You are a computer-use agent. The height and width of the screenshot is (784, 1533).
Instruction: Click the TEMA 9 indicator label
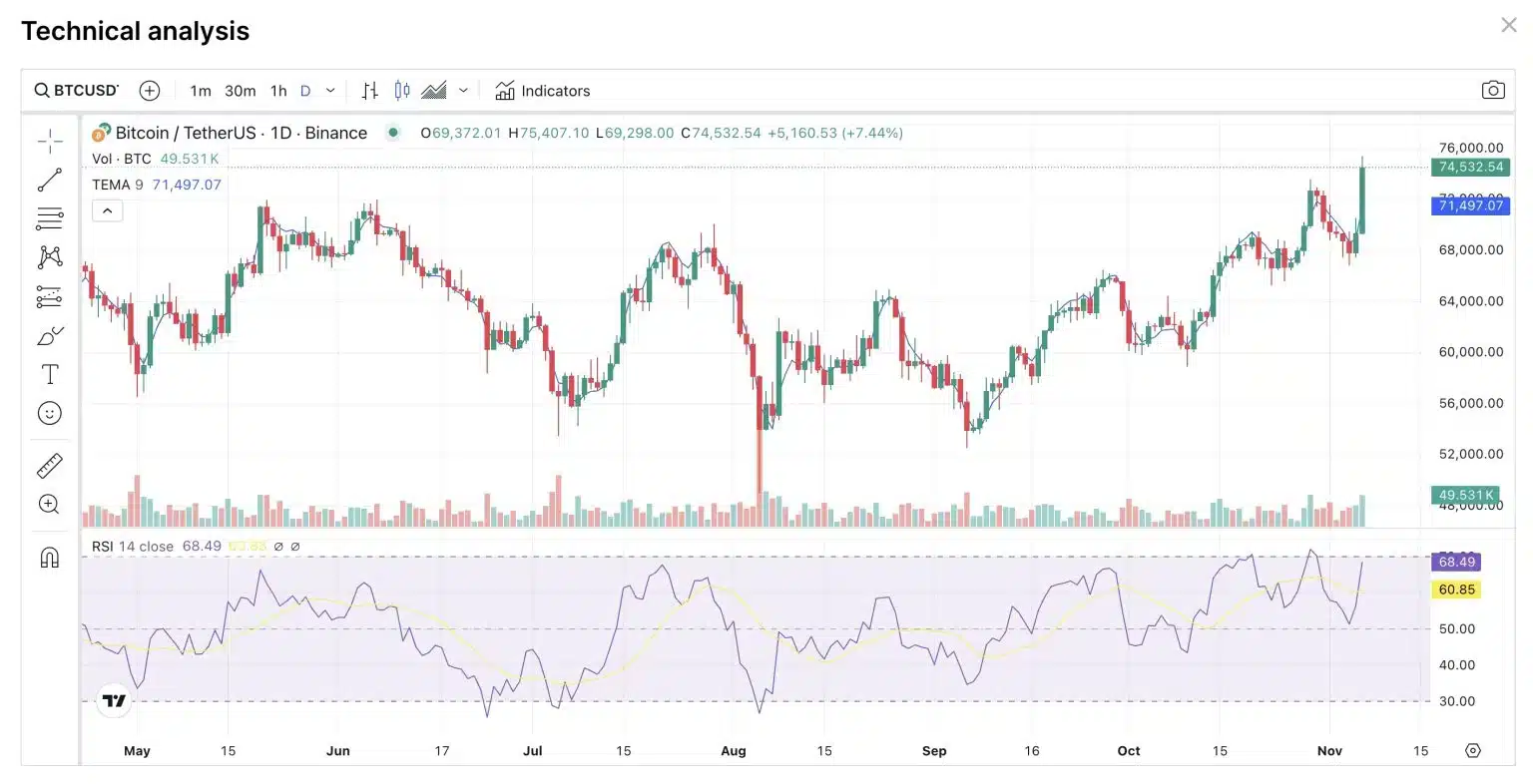click(x=118, y=185)
